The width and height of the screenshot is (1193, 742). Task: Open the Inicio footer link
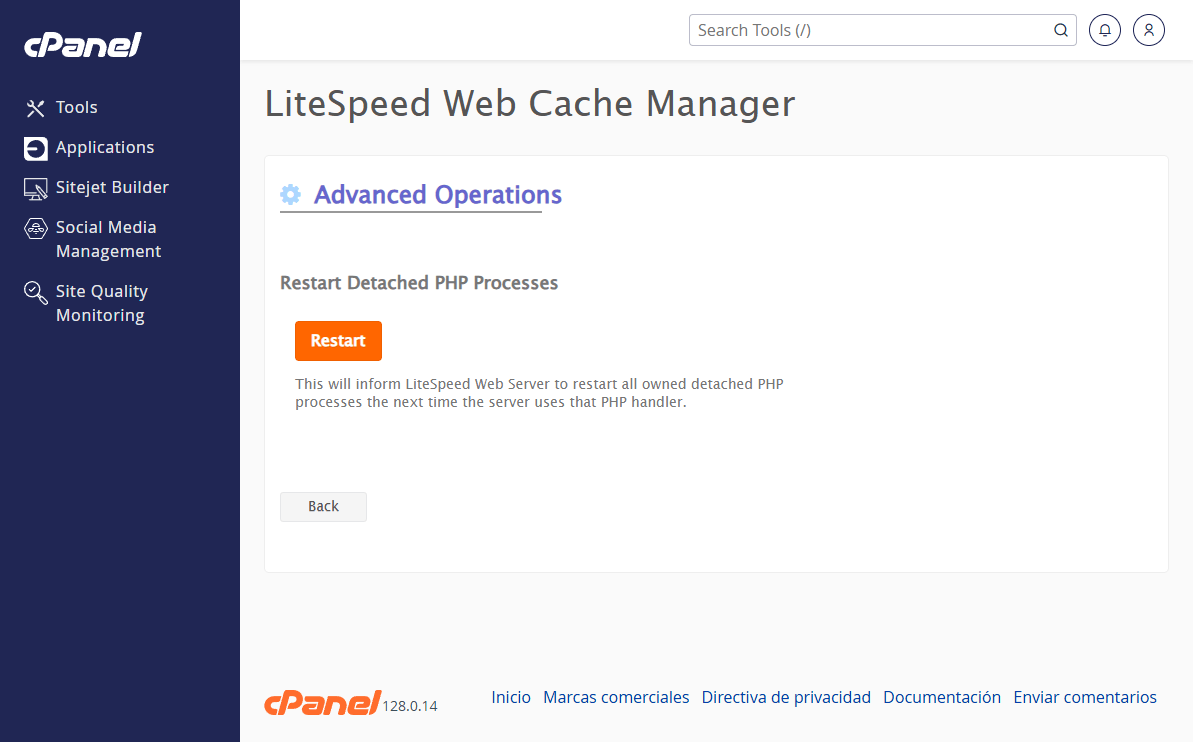[x=511, y=697]
